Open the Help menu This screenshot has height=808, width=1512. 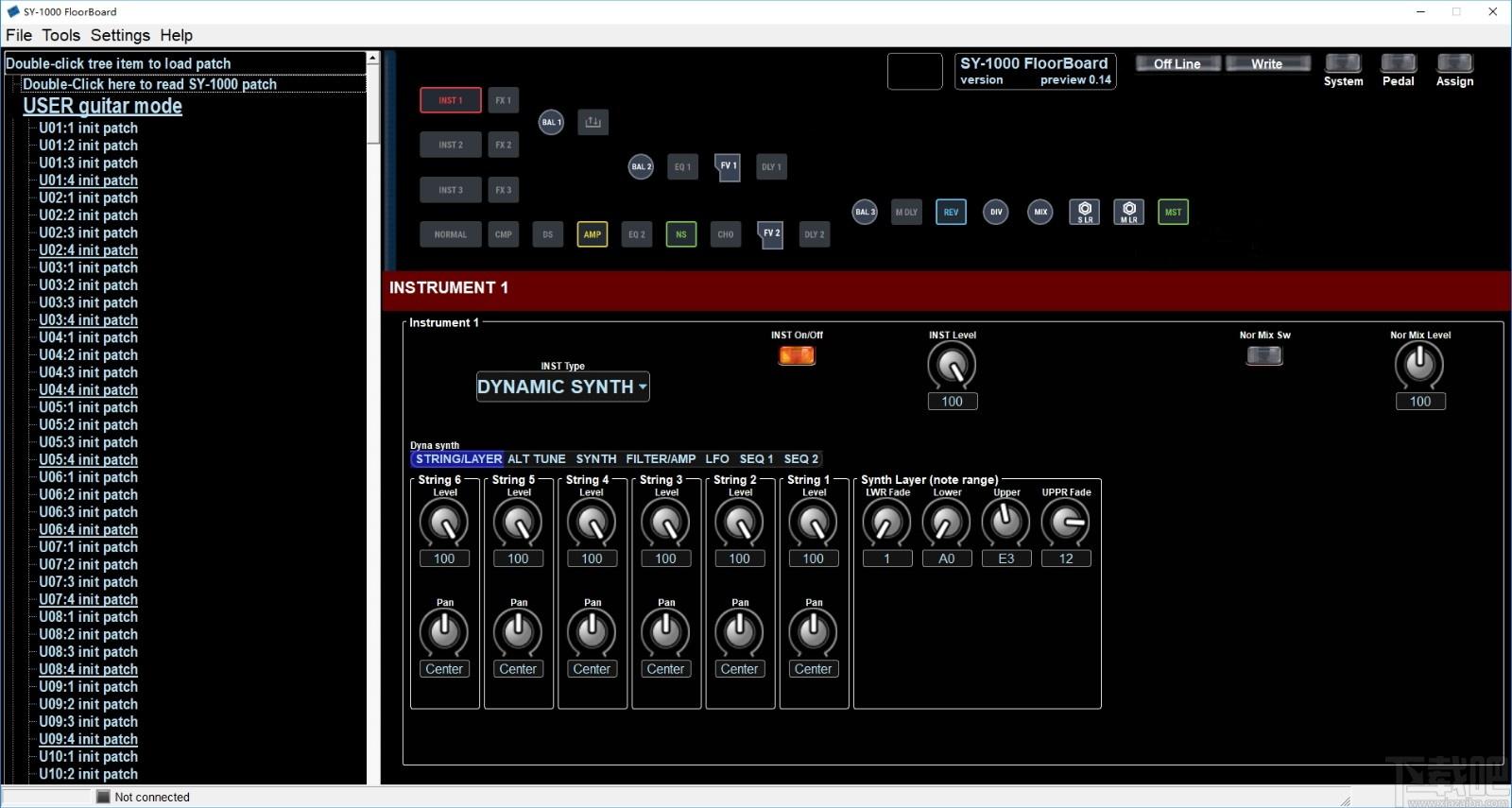[177, 35]
